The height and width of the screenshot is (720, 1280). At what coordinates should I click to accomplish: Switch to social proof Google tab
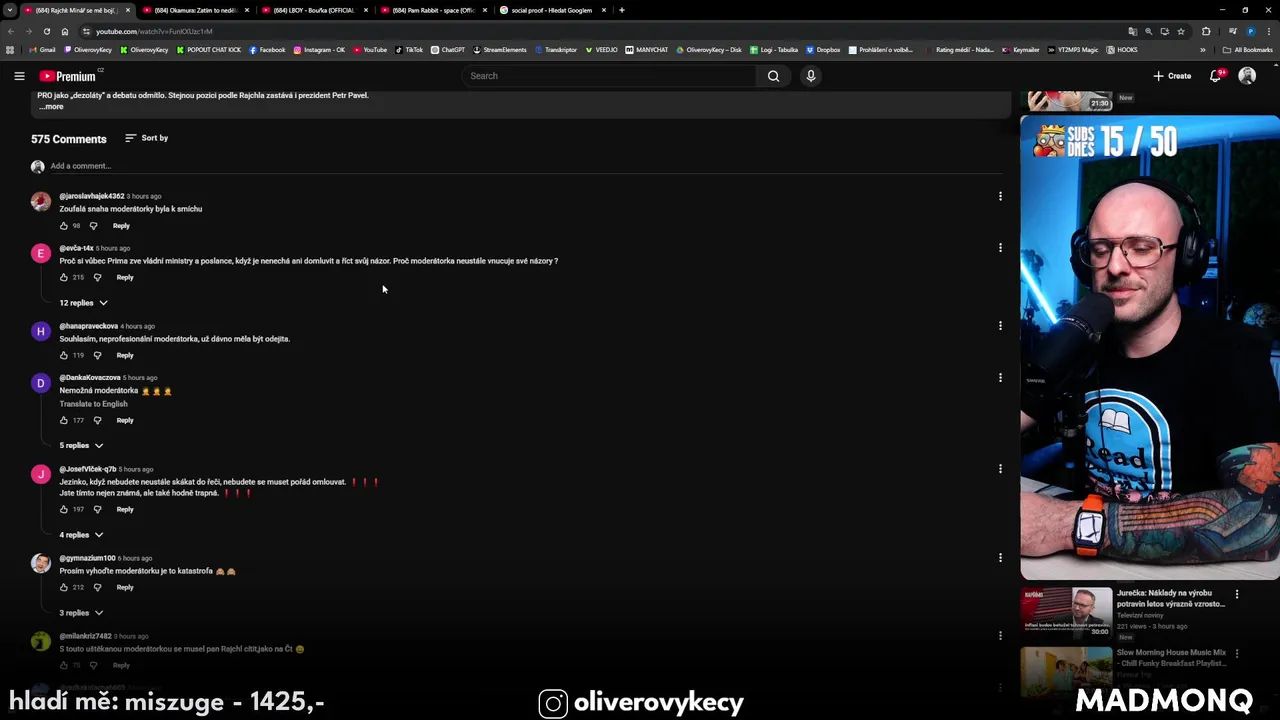(x=552, y=10)
